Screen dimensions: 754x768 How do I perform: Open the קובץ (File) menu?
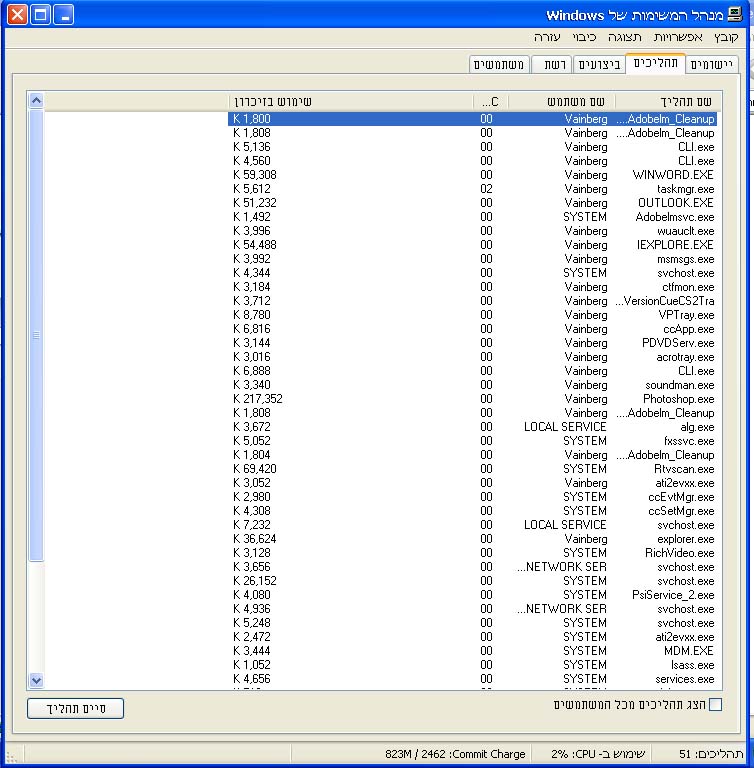(726, 37)
